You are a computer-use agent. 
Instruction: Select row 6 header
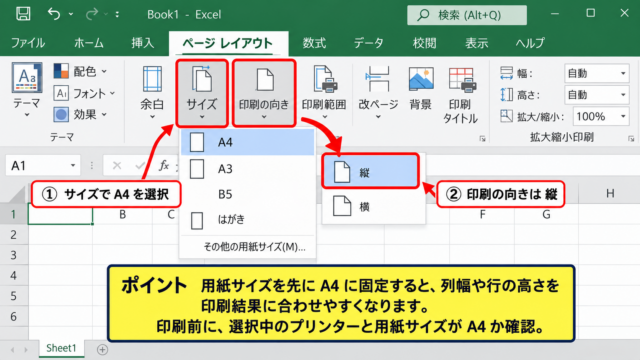pos(13,316)
